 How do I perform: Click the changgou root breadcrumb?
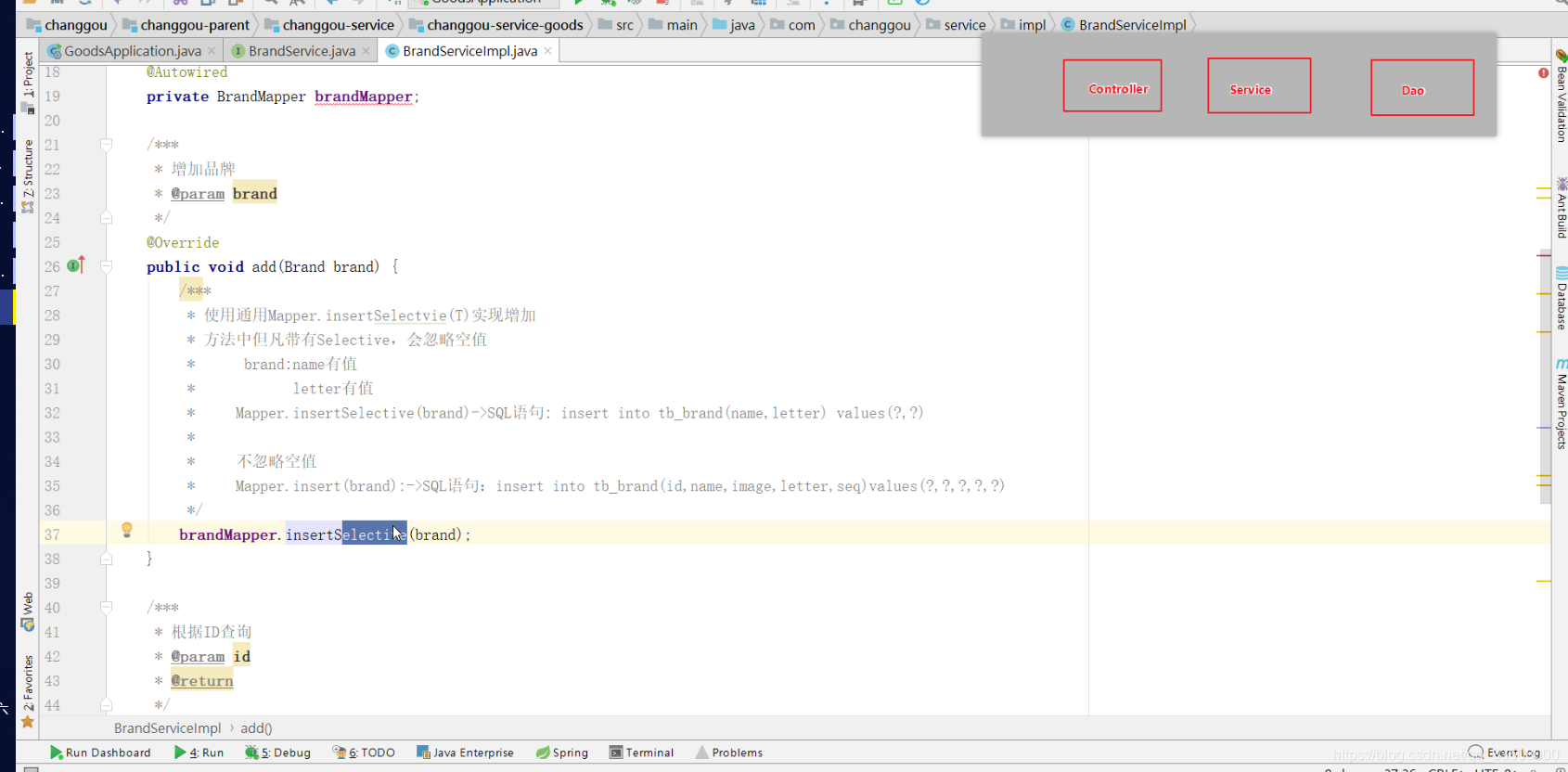tap(67, 25)
